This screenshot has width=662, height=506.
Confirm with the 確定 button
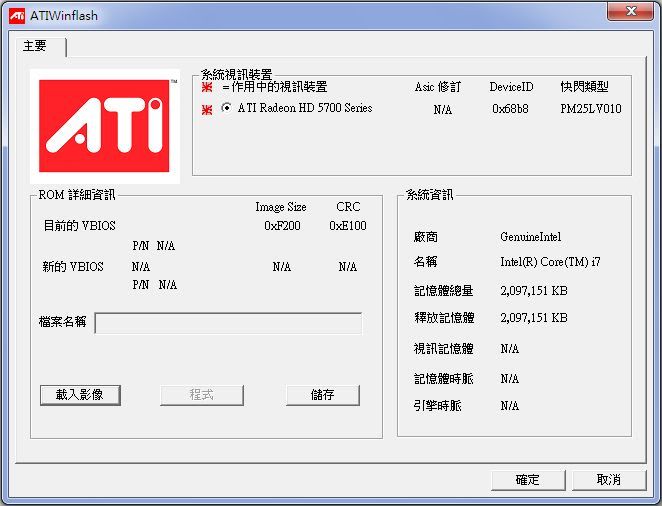coord(528,480)
